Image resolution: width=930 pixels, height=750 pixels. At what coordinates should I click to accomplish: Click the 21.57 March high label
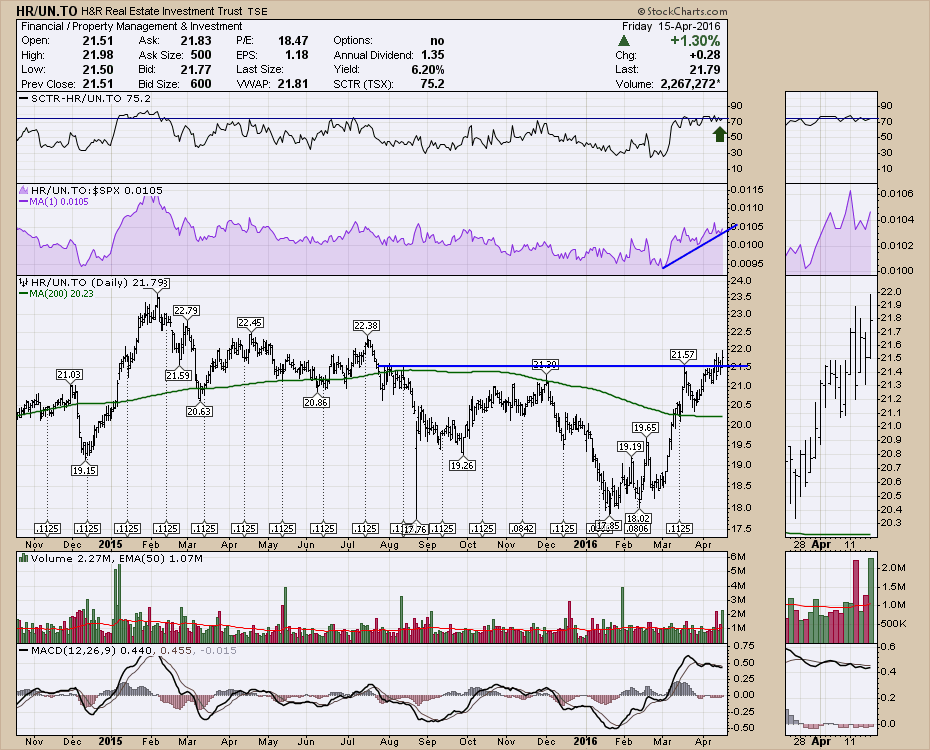coord(682,355)
